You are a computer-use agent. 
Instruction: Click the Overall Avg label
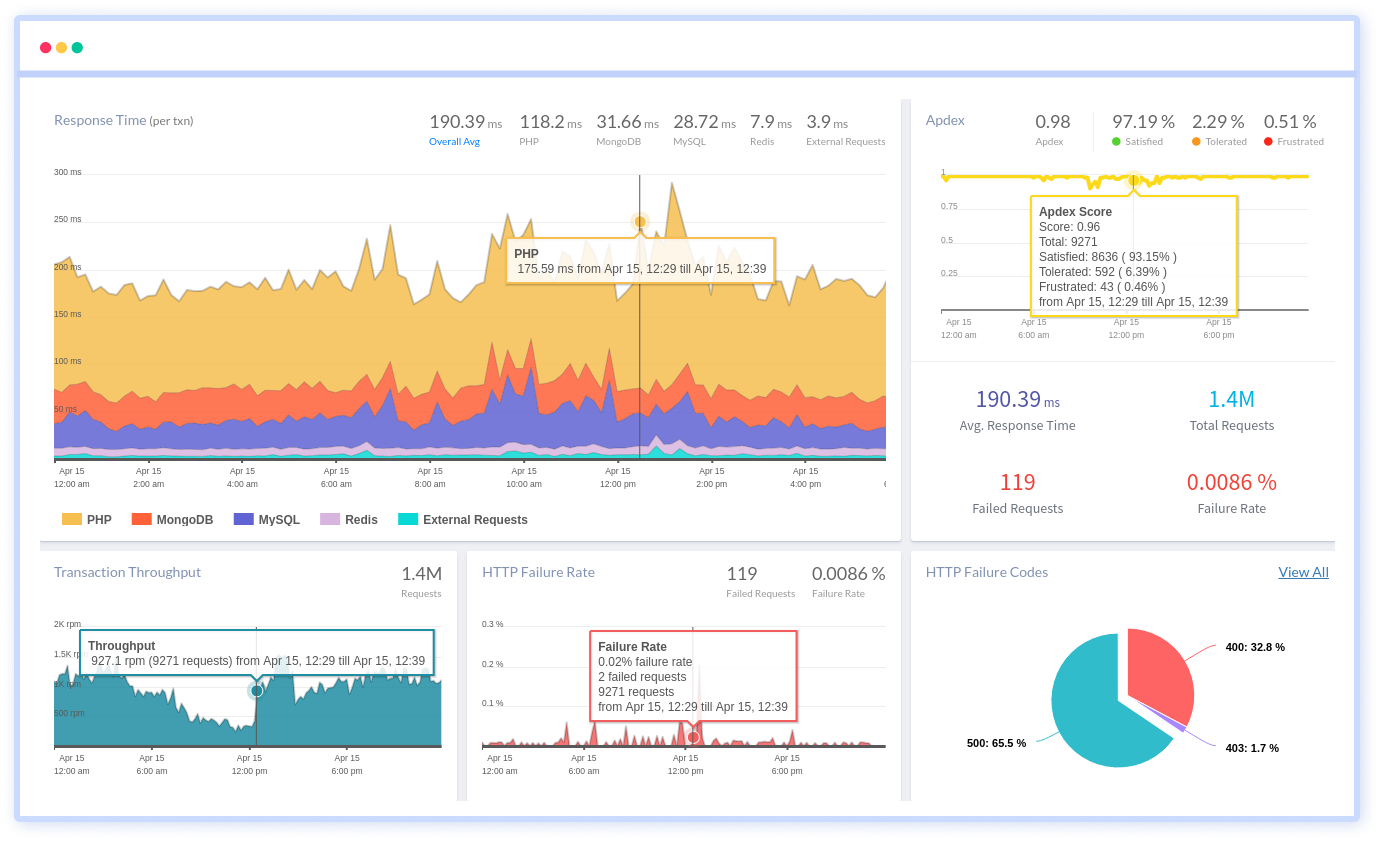(x=454, y=141)
